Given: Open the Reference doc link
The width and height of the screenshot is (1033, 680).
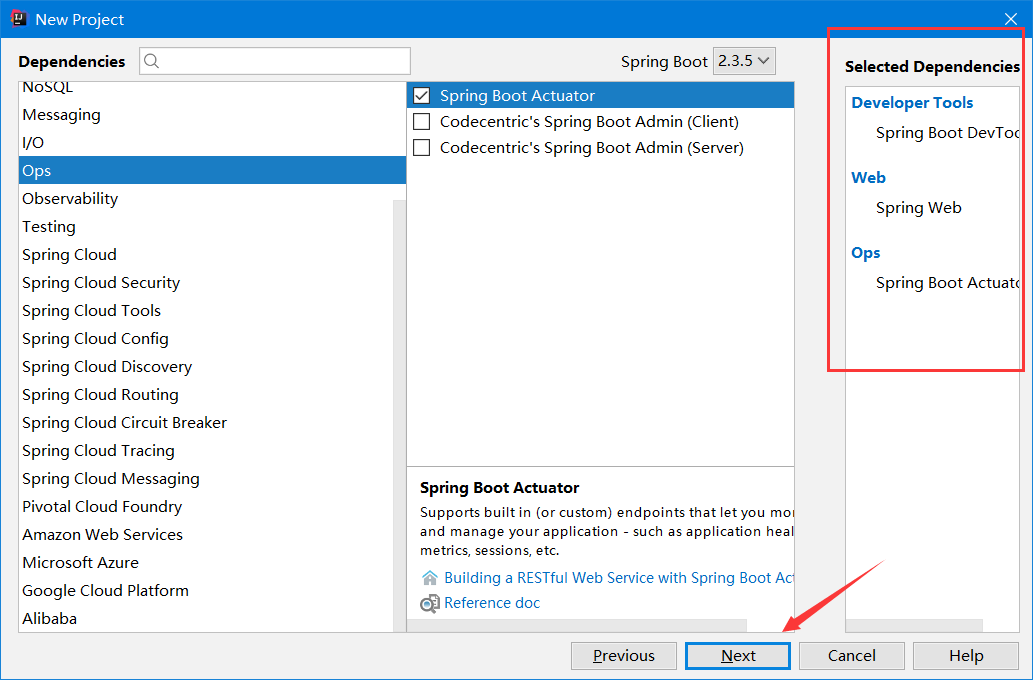Looking at the screenshot, I should [492, 603].
